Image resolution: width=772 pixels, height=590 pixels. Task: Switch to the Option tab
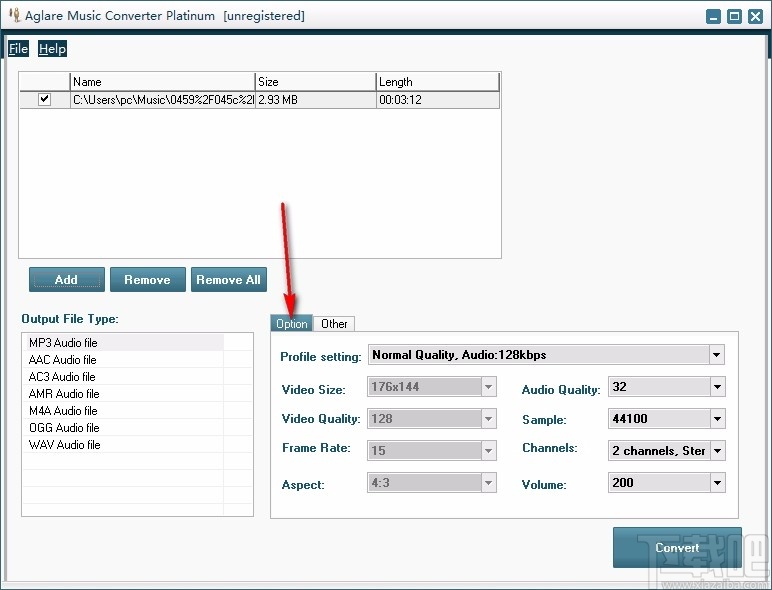291,324
